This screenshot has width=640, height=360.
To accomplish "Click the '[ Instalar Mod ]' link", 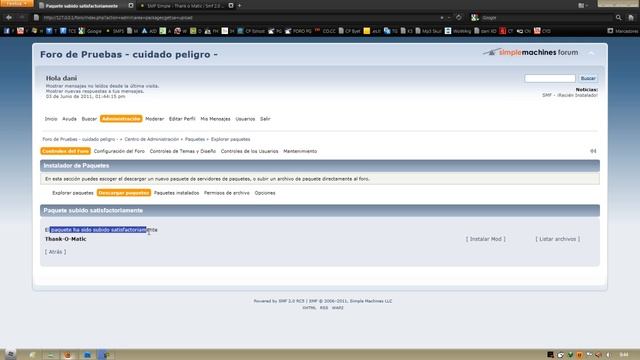I will (486, 239).
